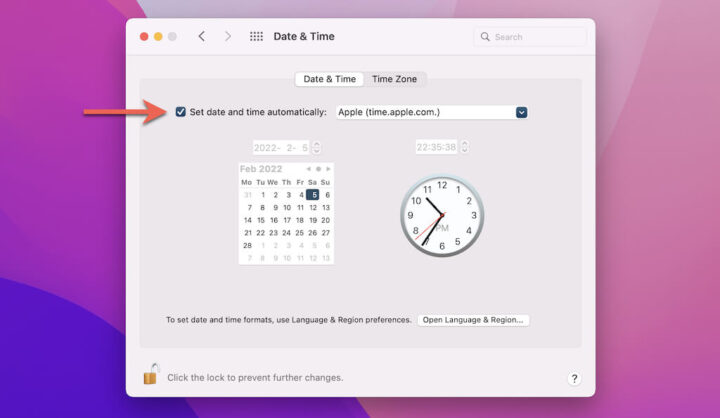Switch to the Time Zone tab
720x418 pixels.
[394, 79]
